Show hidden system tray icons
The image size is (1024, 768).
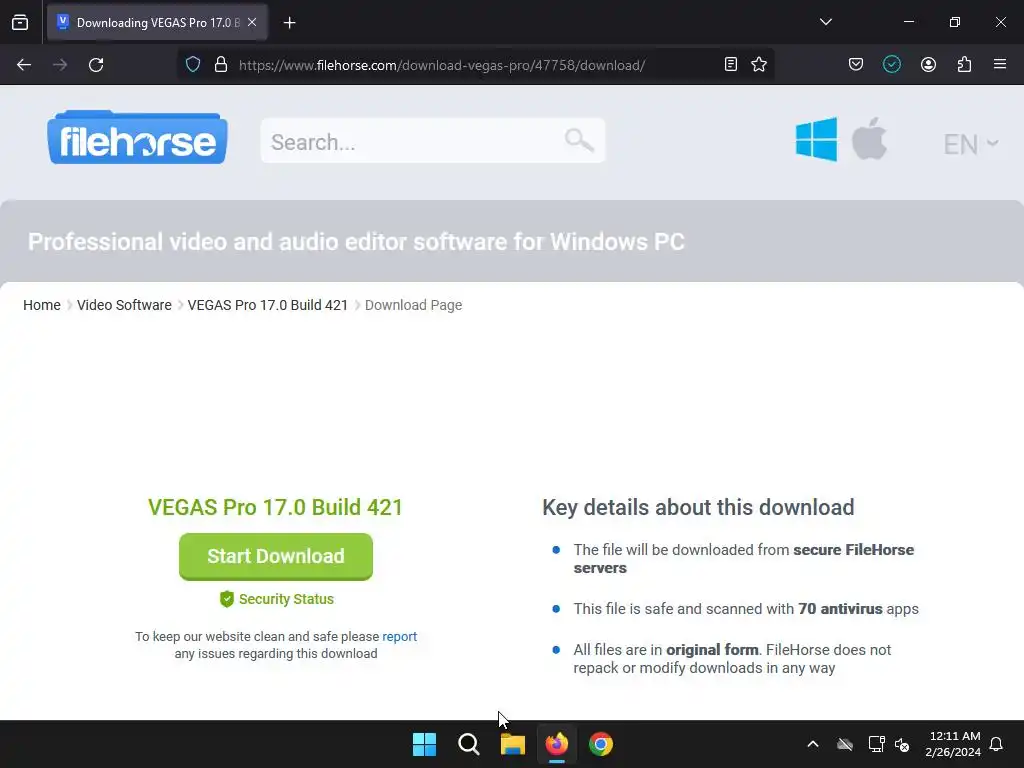(813, 744)
